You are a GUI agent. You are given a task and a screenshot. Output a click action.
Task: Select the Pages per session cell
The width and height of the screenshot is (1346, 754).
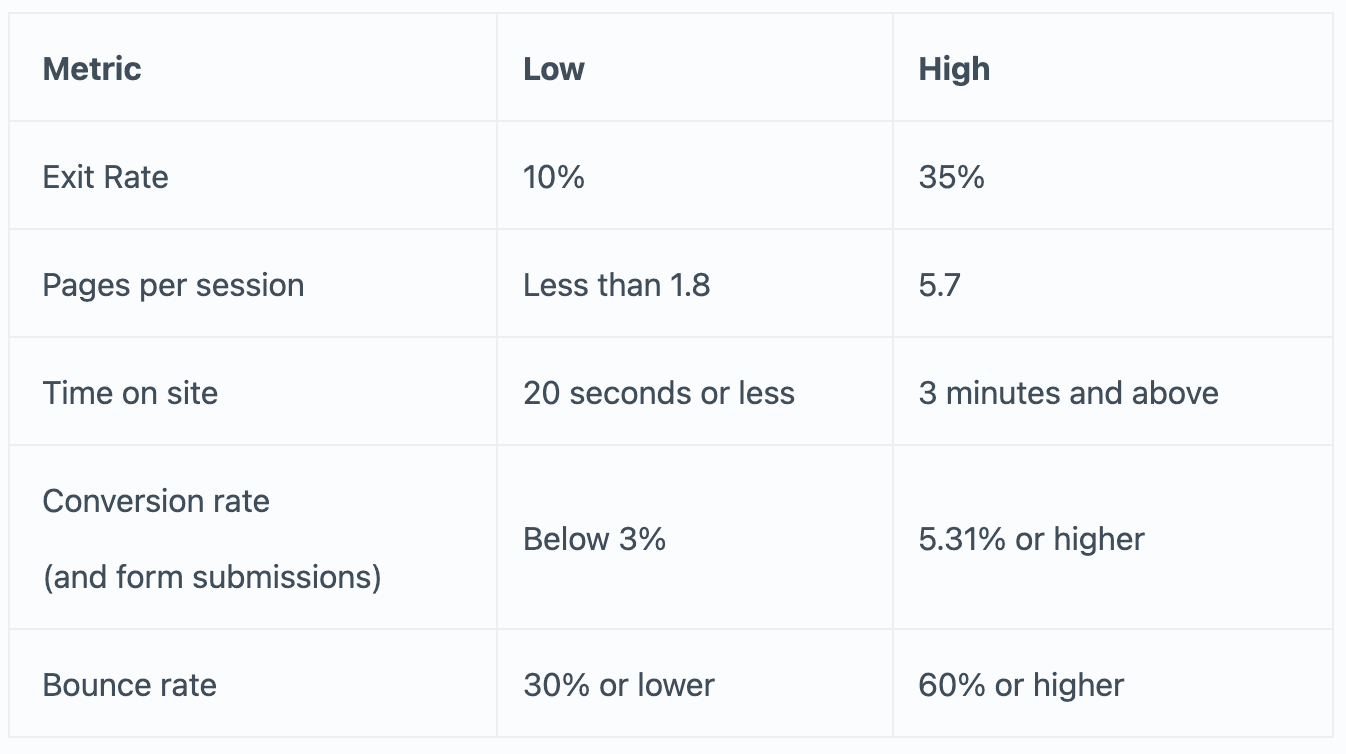click(173, 285)
